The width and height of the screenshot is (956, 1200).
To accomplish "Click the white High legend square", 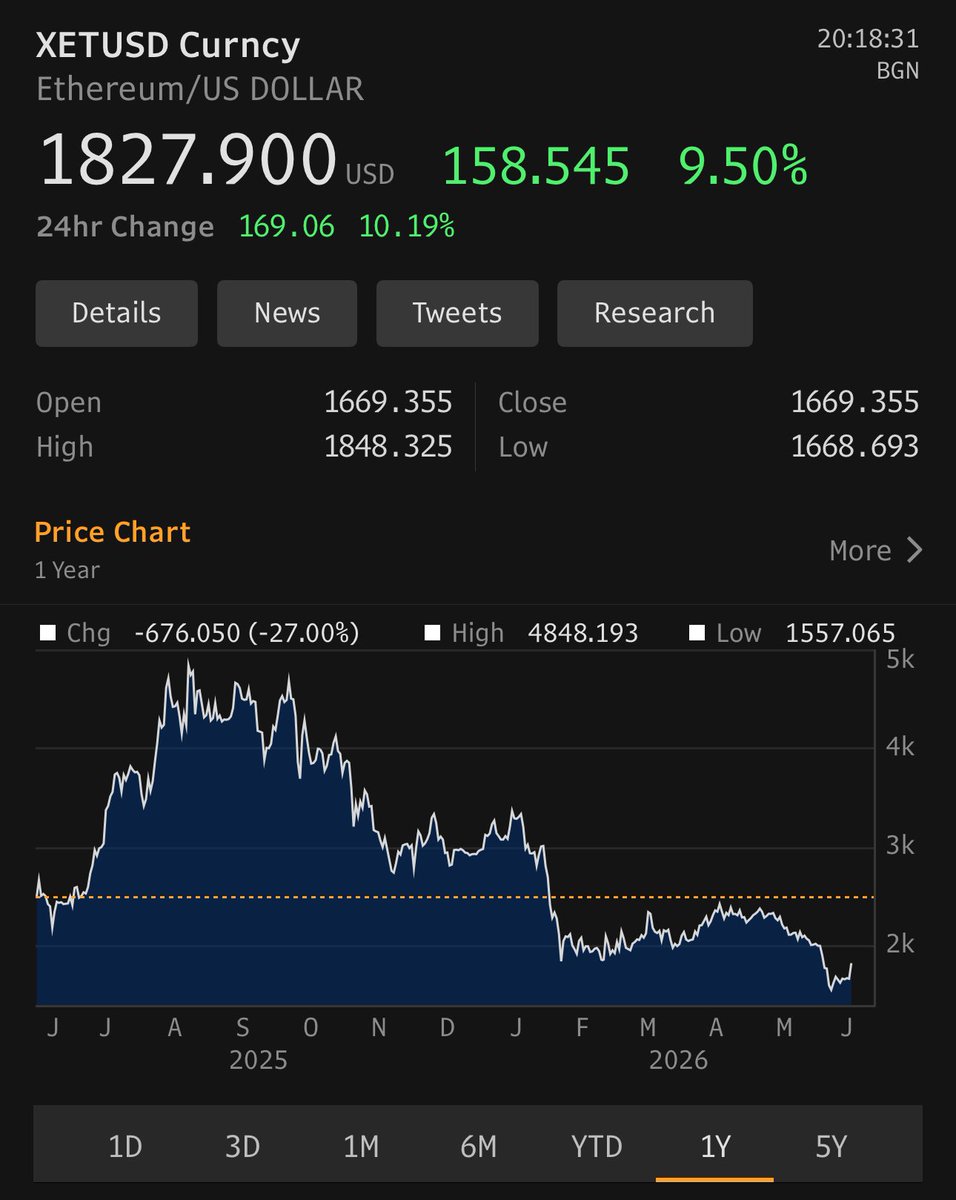I will pyautogui.click(x=432, y=633).
